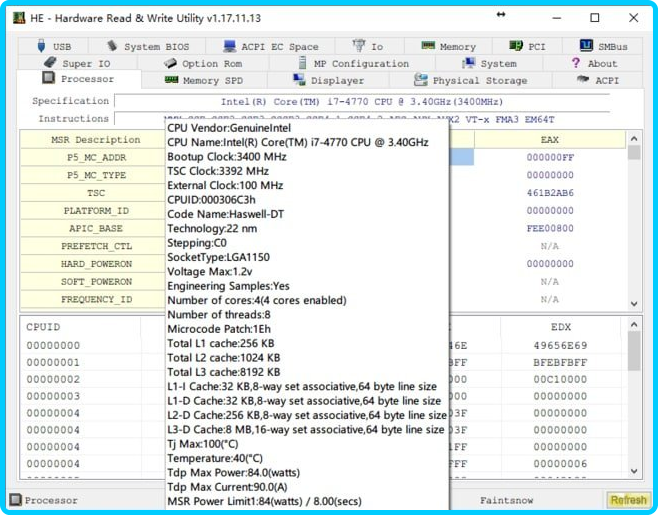
Task: Click the System BIOS chip icon
Action: pyautogui.click(x=112, y=46)
